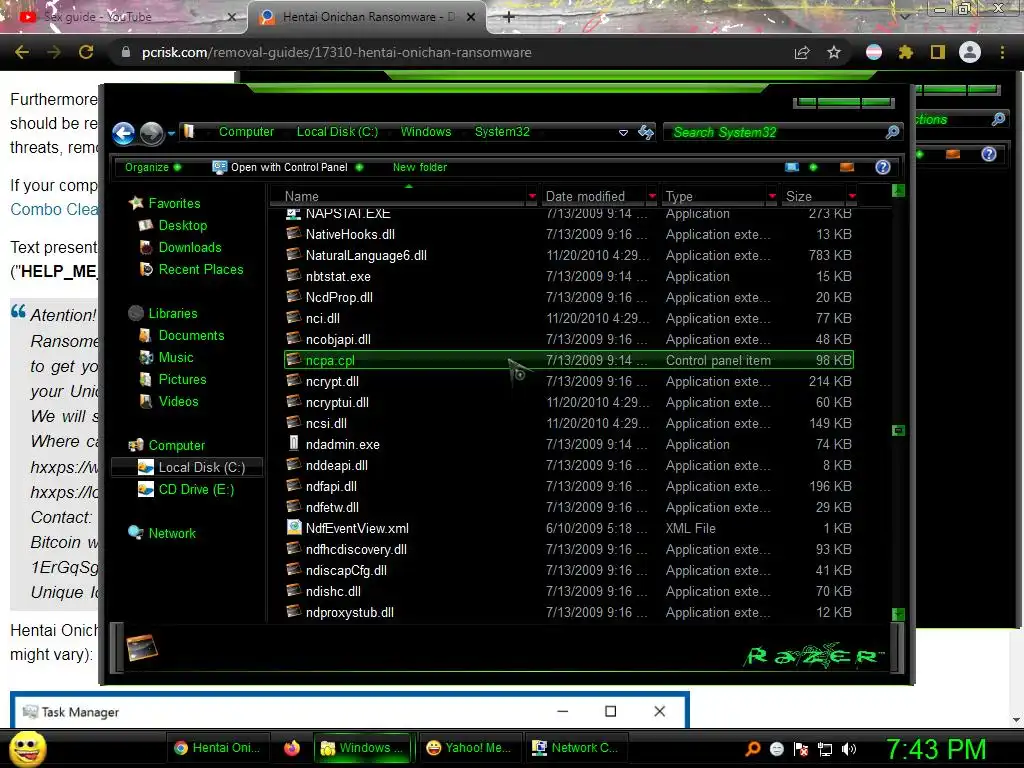Click System32 in the breadcrumb path
Viewport: 1024px width, 768px height.
click(502, 131)
